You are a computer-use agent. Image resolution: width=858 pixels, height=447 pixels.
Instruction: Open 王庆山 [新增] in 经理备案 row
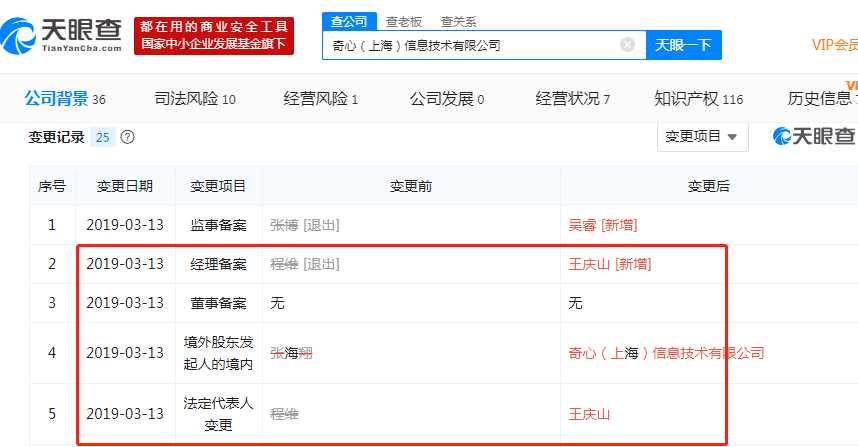pyautogui.click(x=610, y=264)
